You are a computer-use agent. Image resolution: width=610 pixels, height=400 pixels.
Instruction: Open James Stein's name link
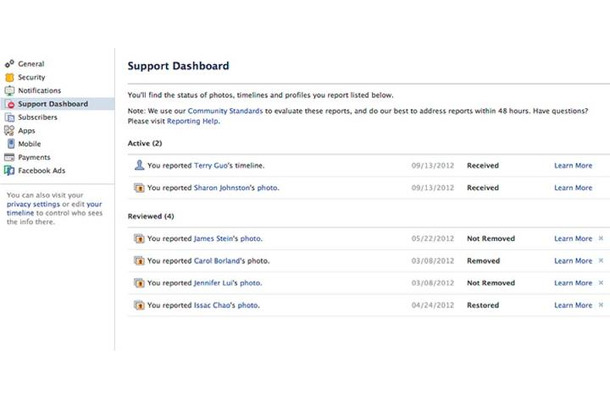tap(213, 239)
